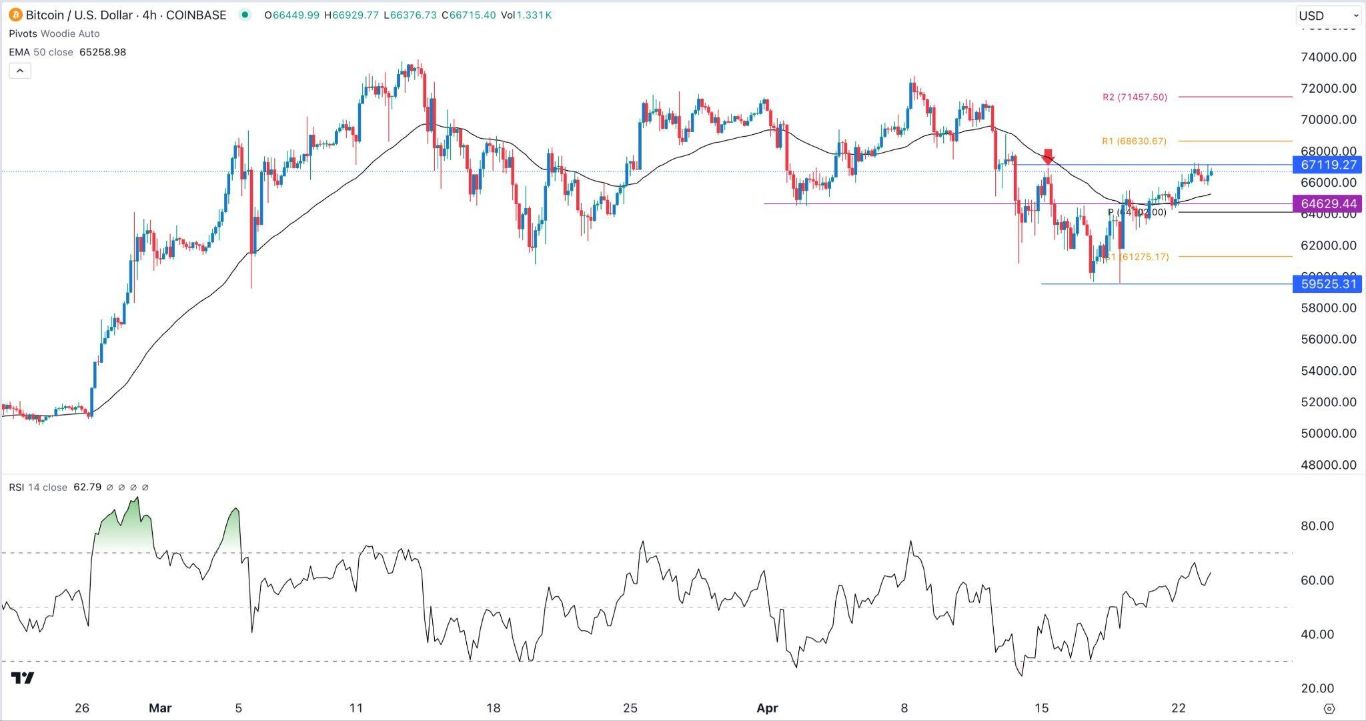Click the 8 date on the time axis

point(904,708)
